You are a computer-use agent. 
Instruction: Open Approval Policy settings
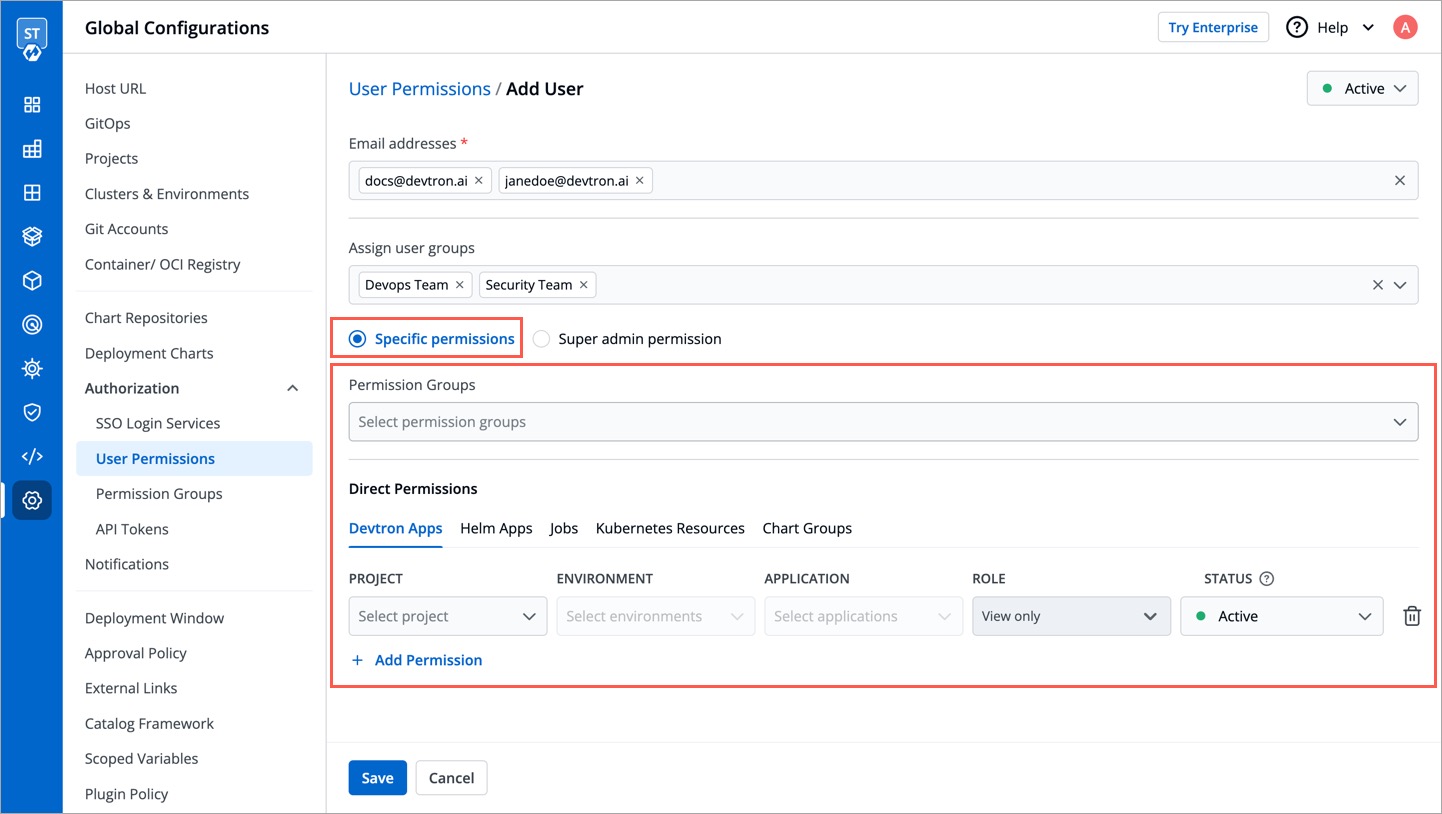(136, 653)
